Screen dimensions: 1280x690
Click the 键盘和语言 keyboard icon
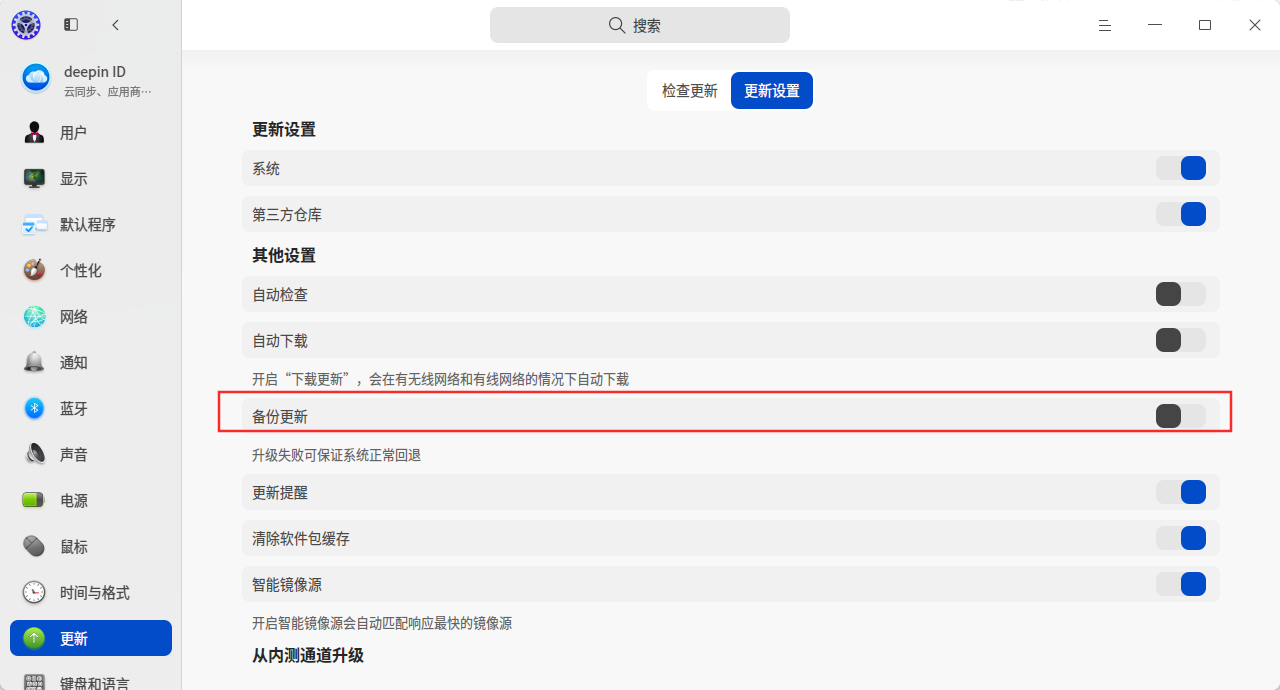tap(35, 682)
